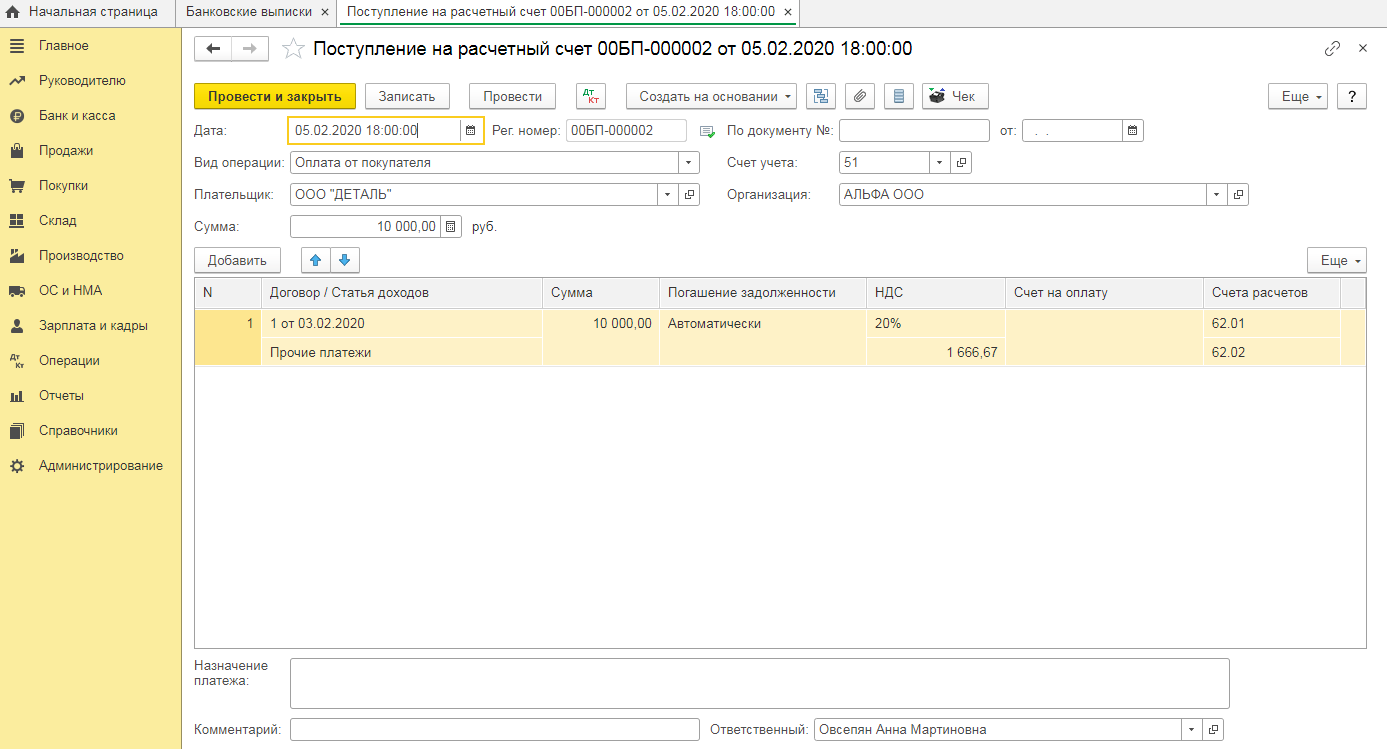Click the Добавить row button

click(237, 260)
